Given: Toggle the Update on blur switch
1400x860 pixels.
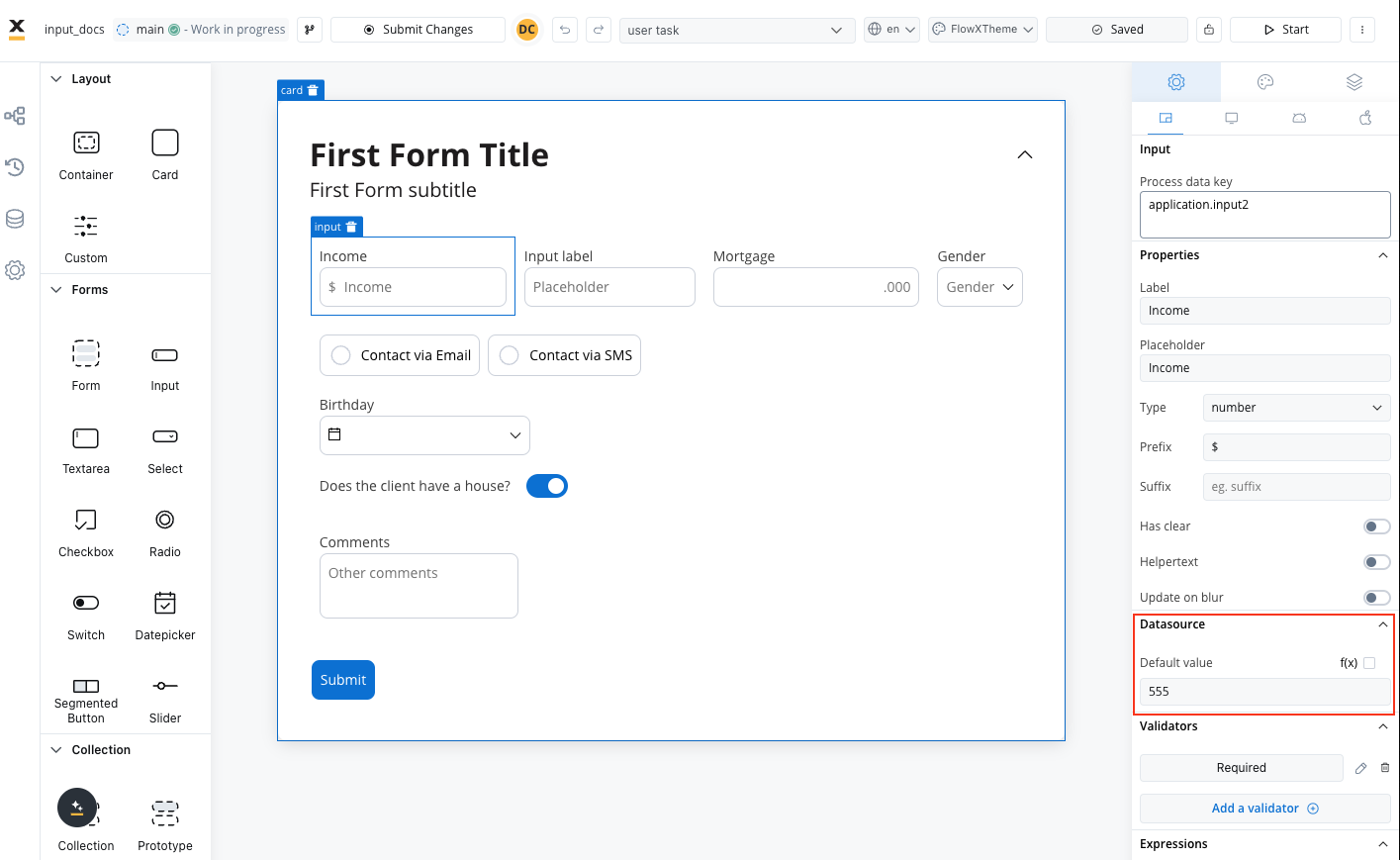Looking at the screenshot, I should pos(1376,598).
